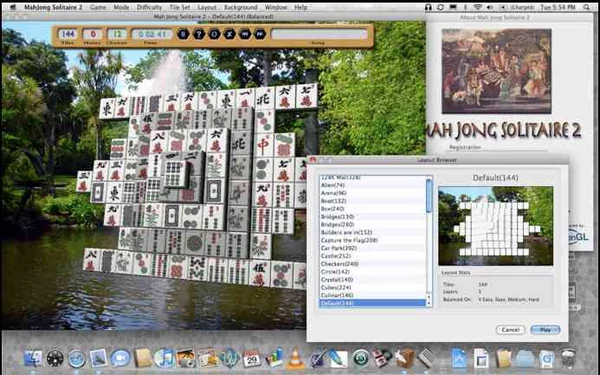Open the Background menu
This screenshot has width=600, height=375.
point(241,7)
